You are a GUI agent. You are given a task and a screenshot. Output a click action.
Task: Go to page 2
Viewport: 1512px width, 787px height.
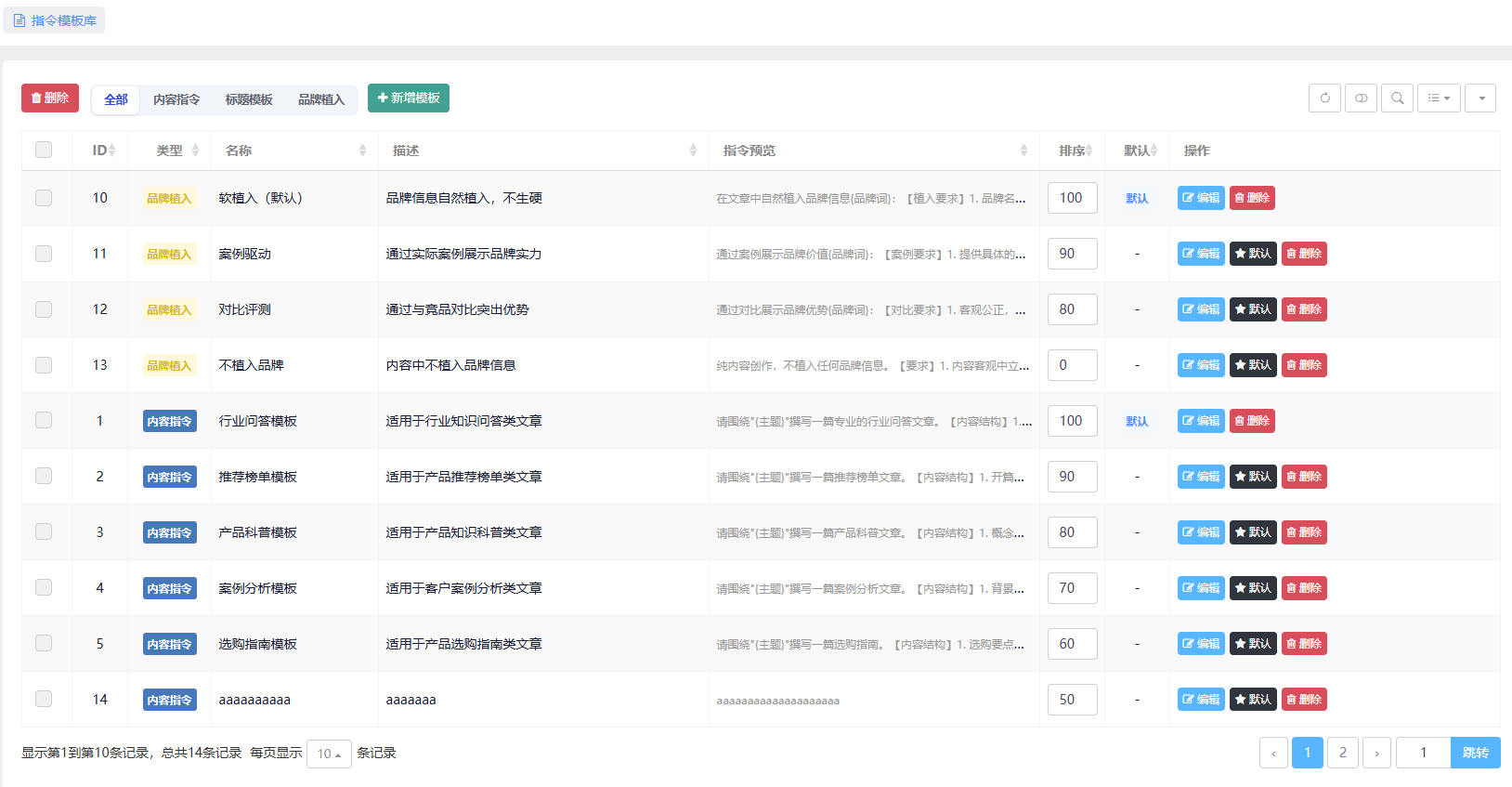click(x=1343, y=753)
